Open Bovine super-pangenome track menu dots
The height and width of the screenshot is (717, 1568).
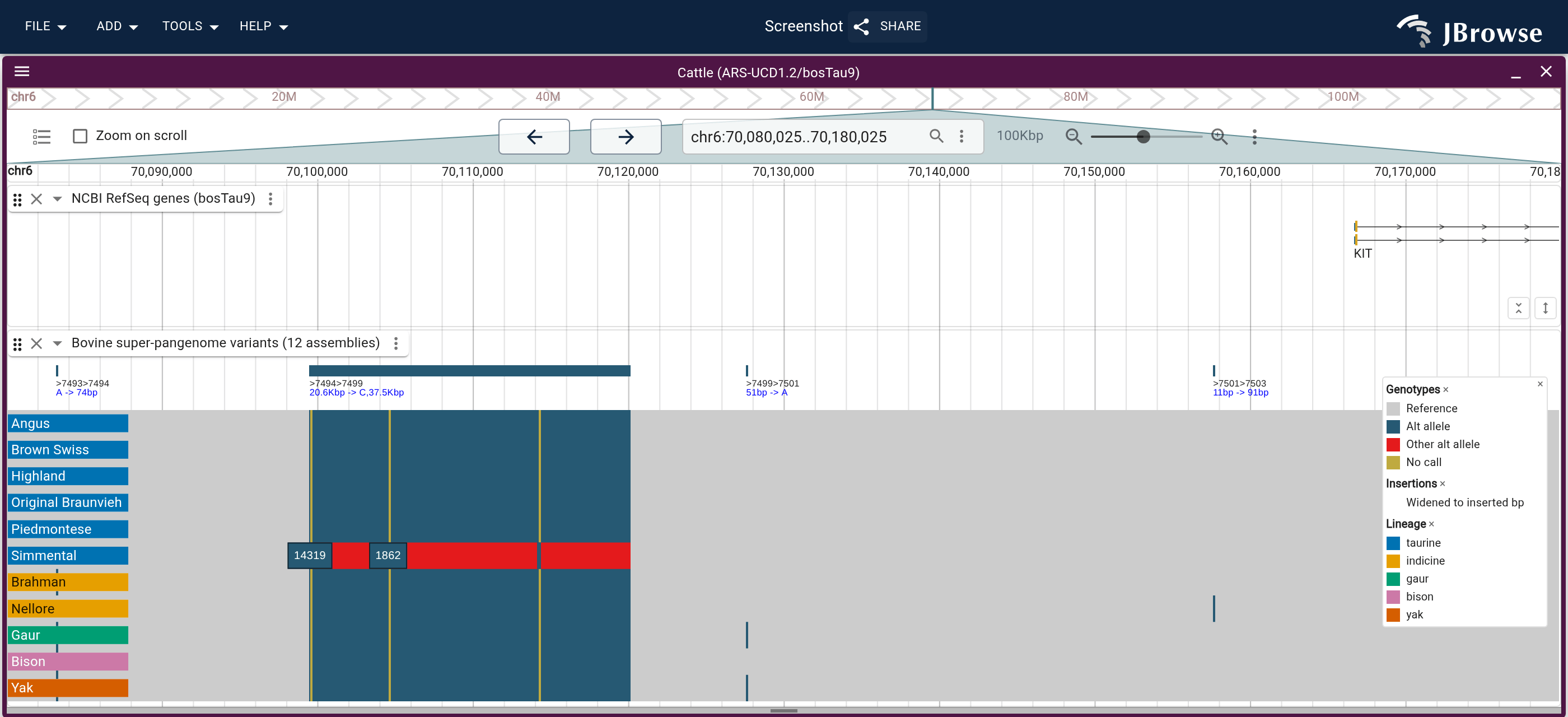(x=396, y=343)
